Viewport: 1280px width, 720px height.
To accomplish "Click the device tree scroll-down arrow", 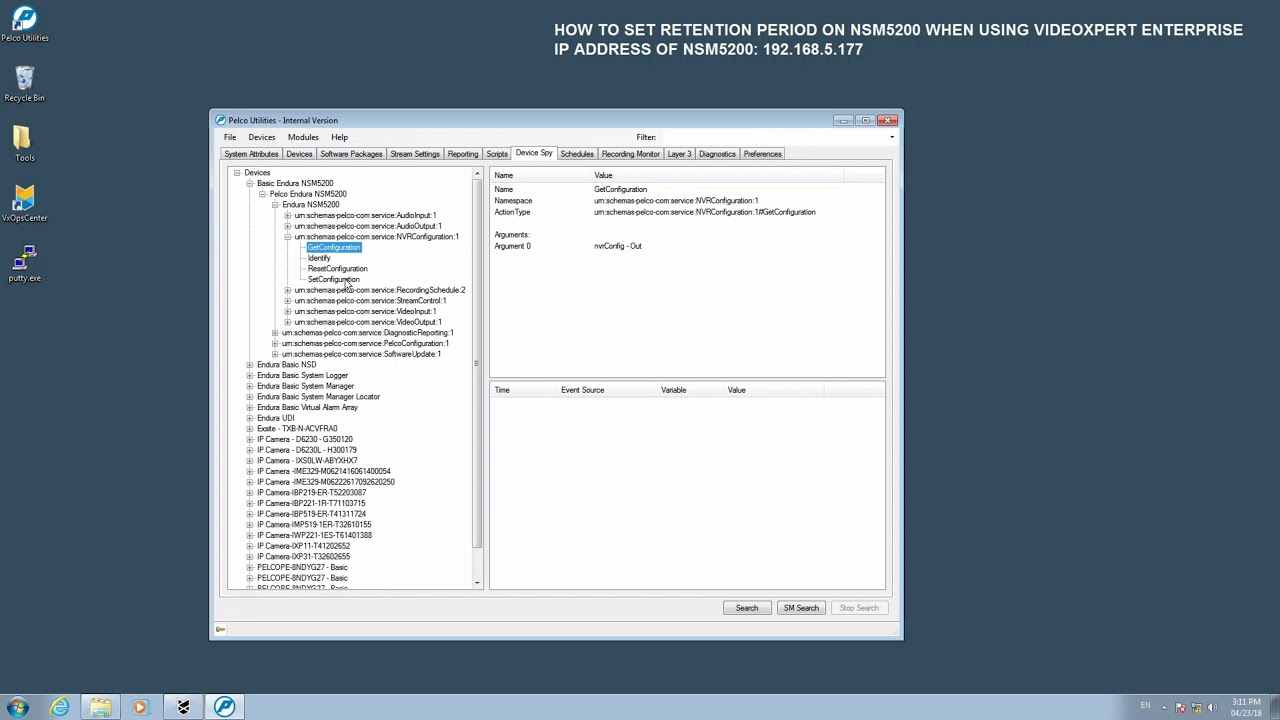I will tap(477, 583).
